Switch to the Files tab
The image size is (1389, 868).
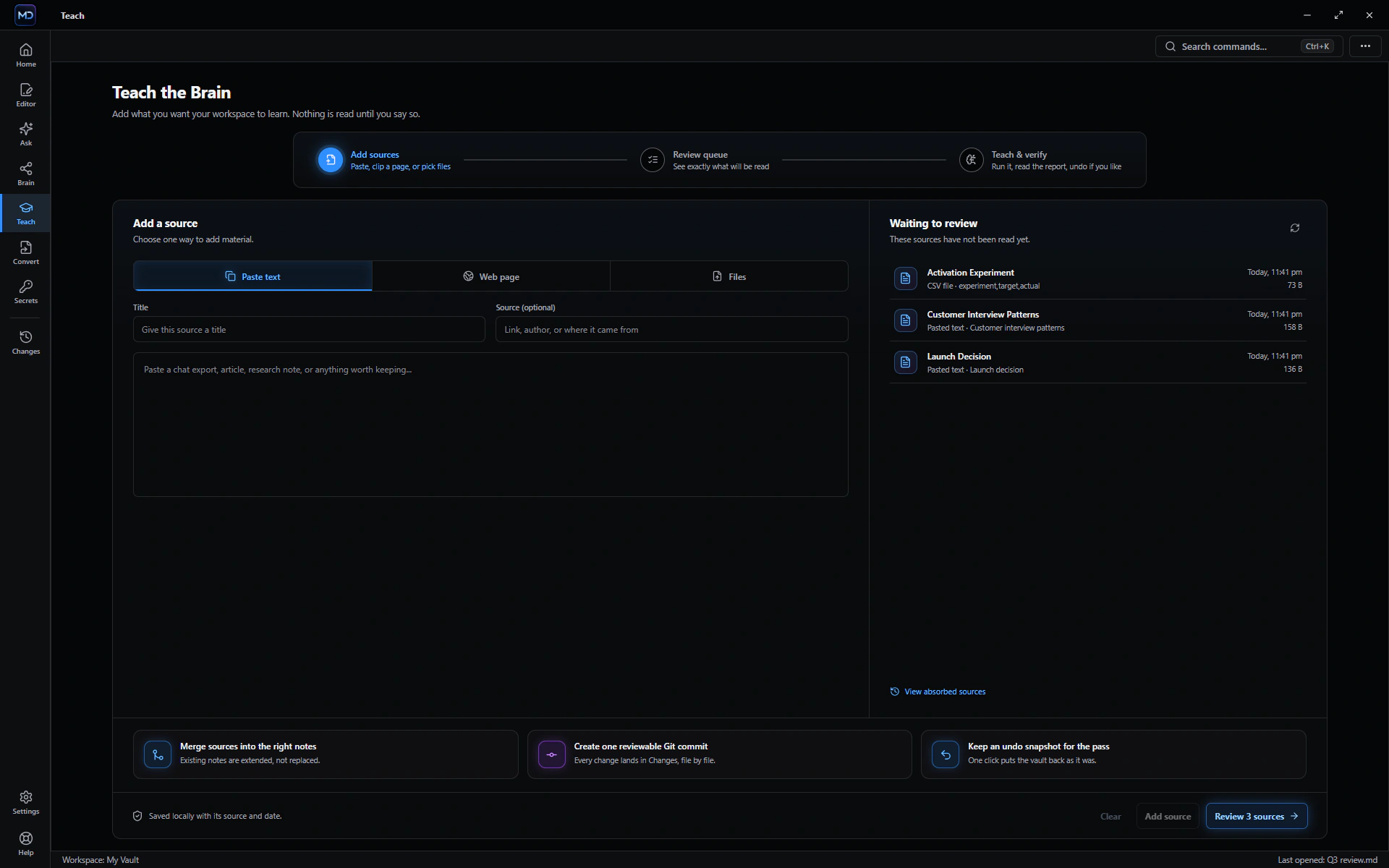(729, 276)
